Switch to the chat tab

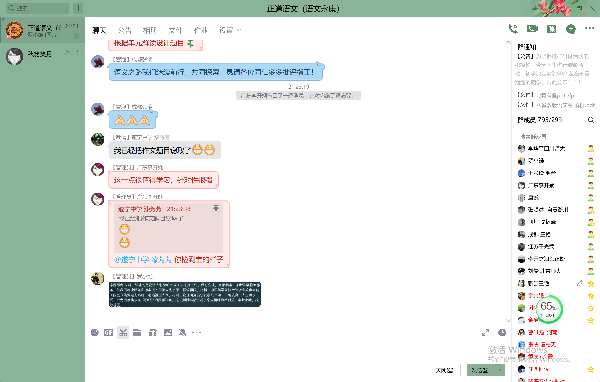[99, 30]
